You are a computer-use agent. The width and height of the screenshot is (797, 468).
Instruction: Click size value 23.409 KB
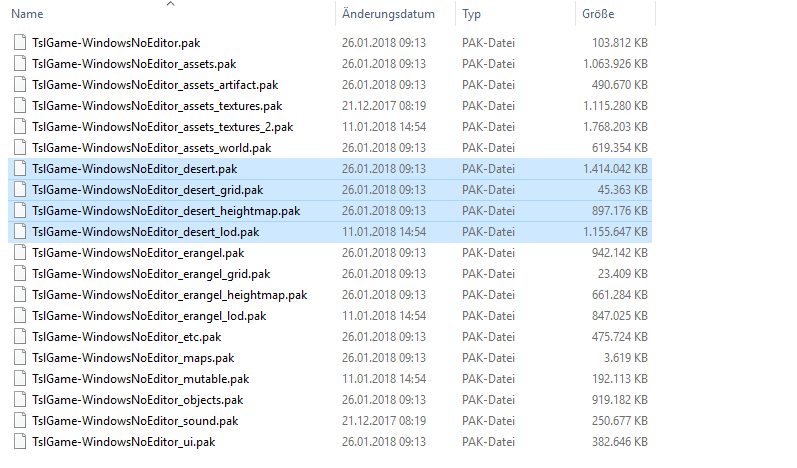pyautogui.click(x=623, y=274)
